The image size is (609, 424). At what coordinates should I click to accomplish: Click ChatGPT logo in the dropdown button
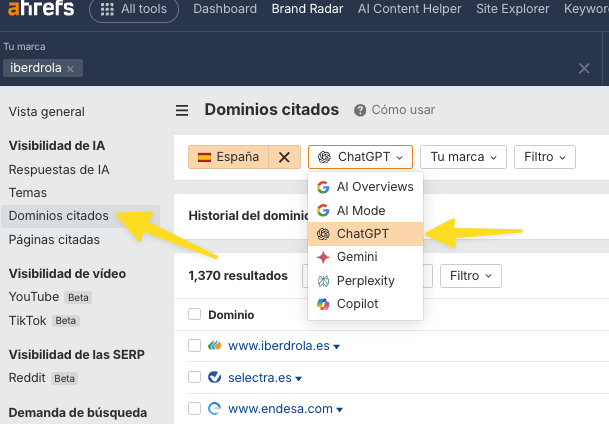pyautogui.click(x=324, y=157)
